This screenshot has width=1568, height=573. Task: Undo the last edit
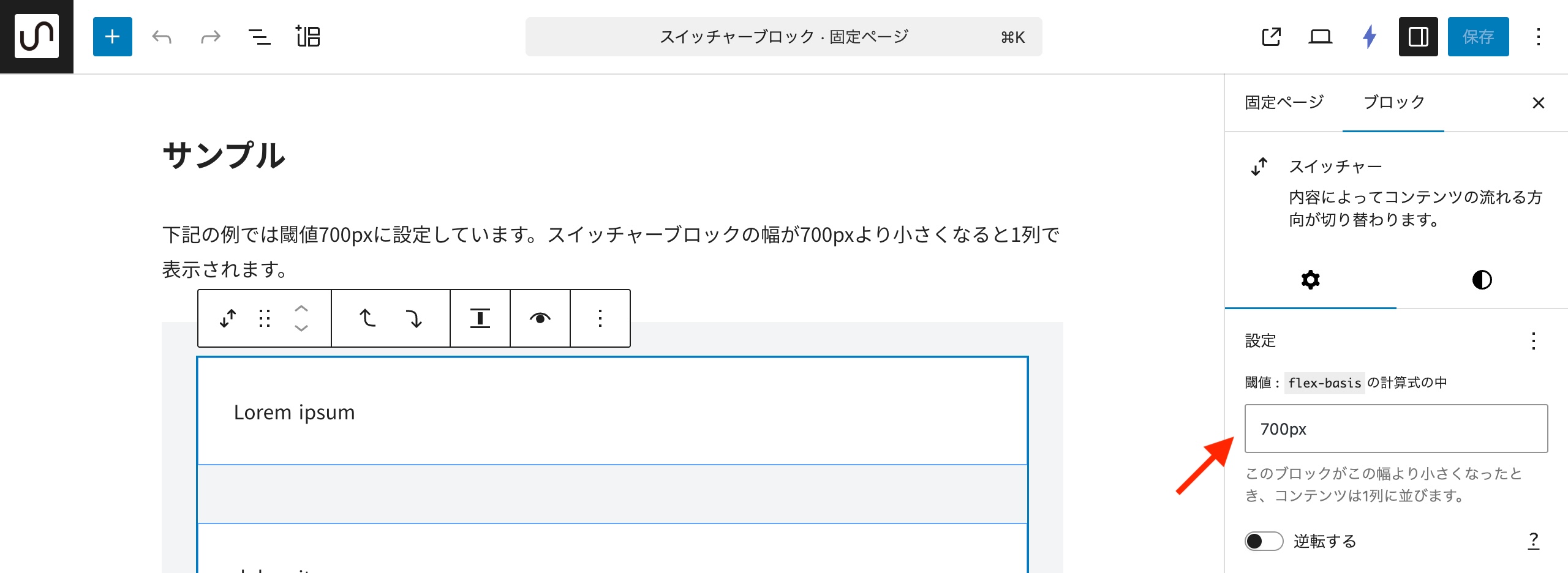[x=162, y=37]
